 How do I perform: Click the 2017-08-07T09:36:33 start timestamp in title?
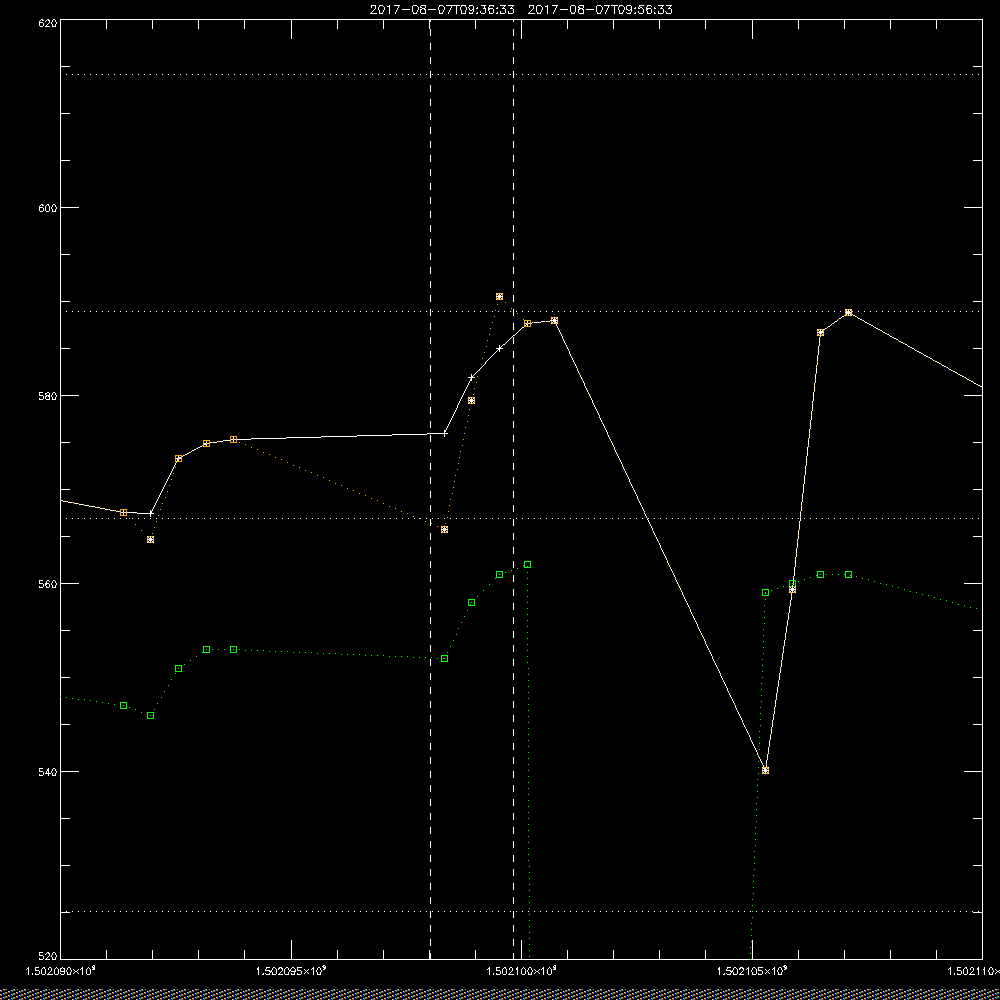pyautogui.click(x=442, y=10)
